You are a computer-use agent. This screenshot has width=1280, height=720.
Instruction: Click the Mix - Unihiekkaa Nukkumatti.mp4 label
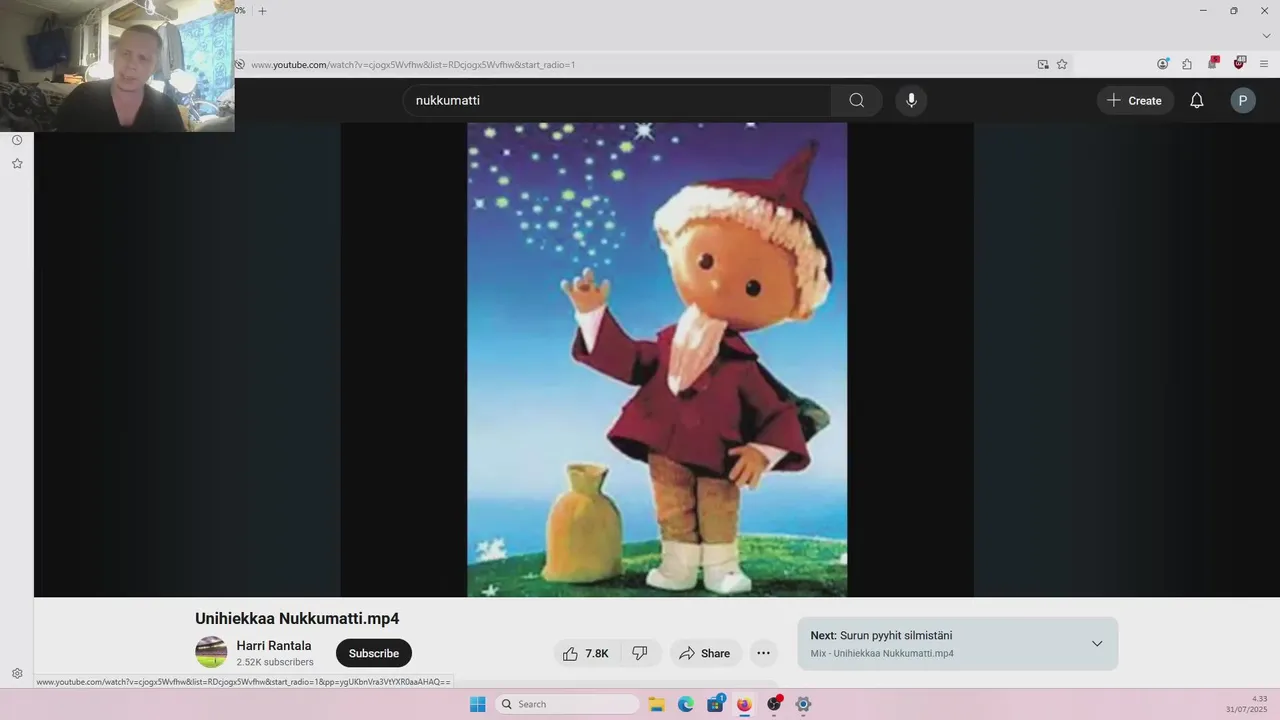tap(882, 653)
